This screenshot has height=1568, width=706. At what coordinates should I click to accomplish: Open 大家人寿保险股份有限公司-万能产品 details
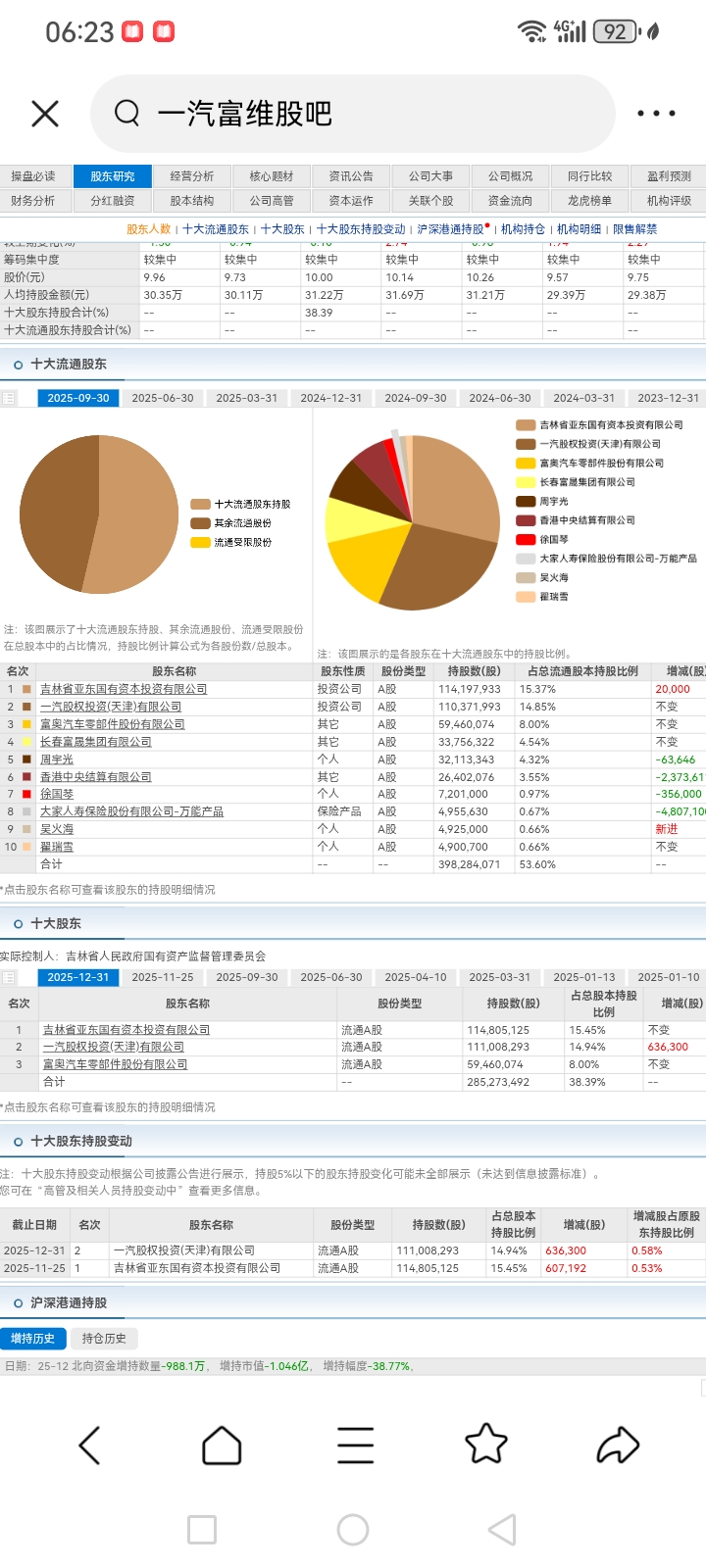coord(131,811)
